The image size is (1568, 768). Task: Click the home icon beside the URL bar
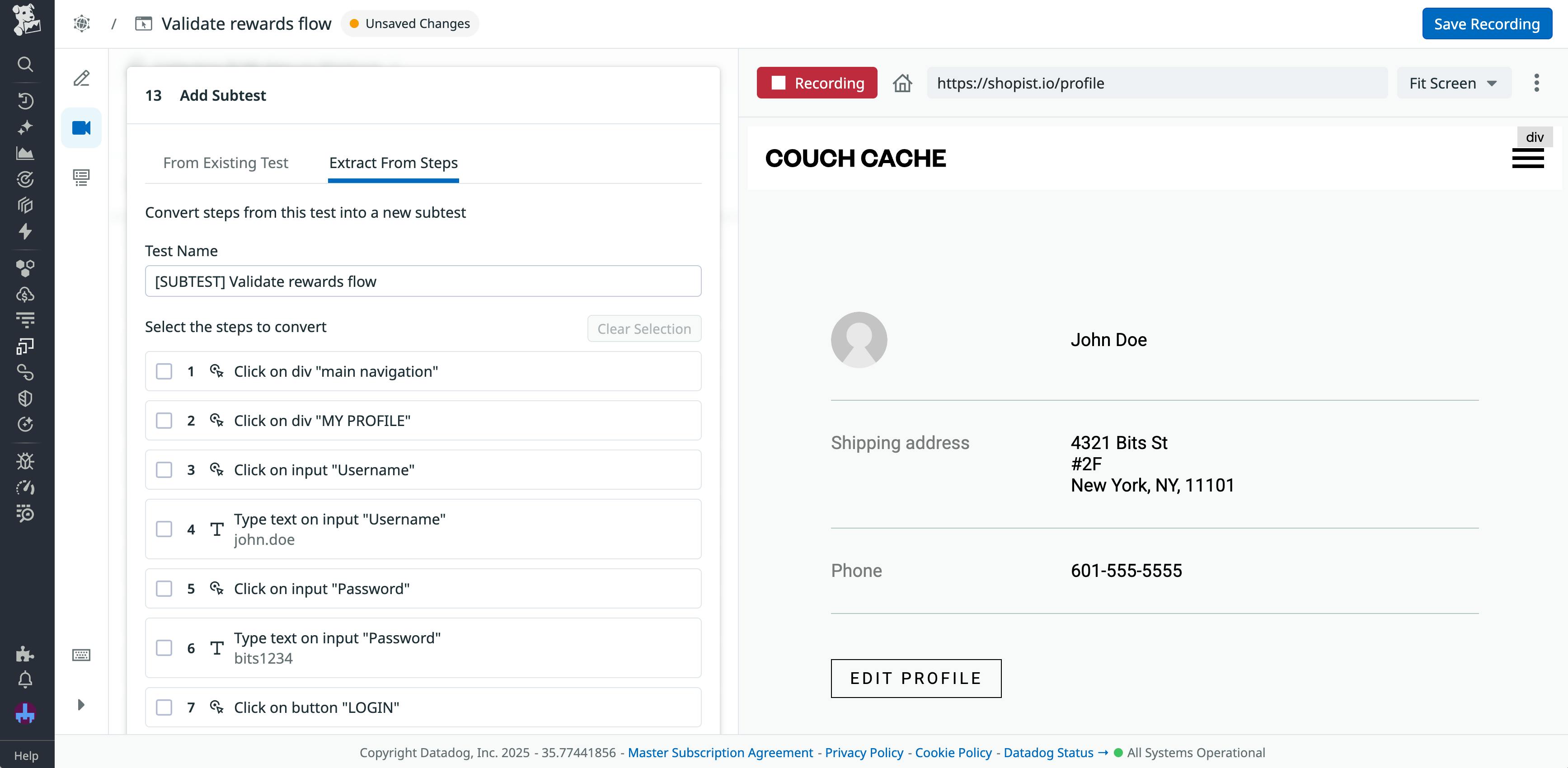coord(903,83)
